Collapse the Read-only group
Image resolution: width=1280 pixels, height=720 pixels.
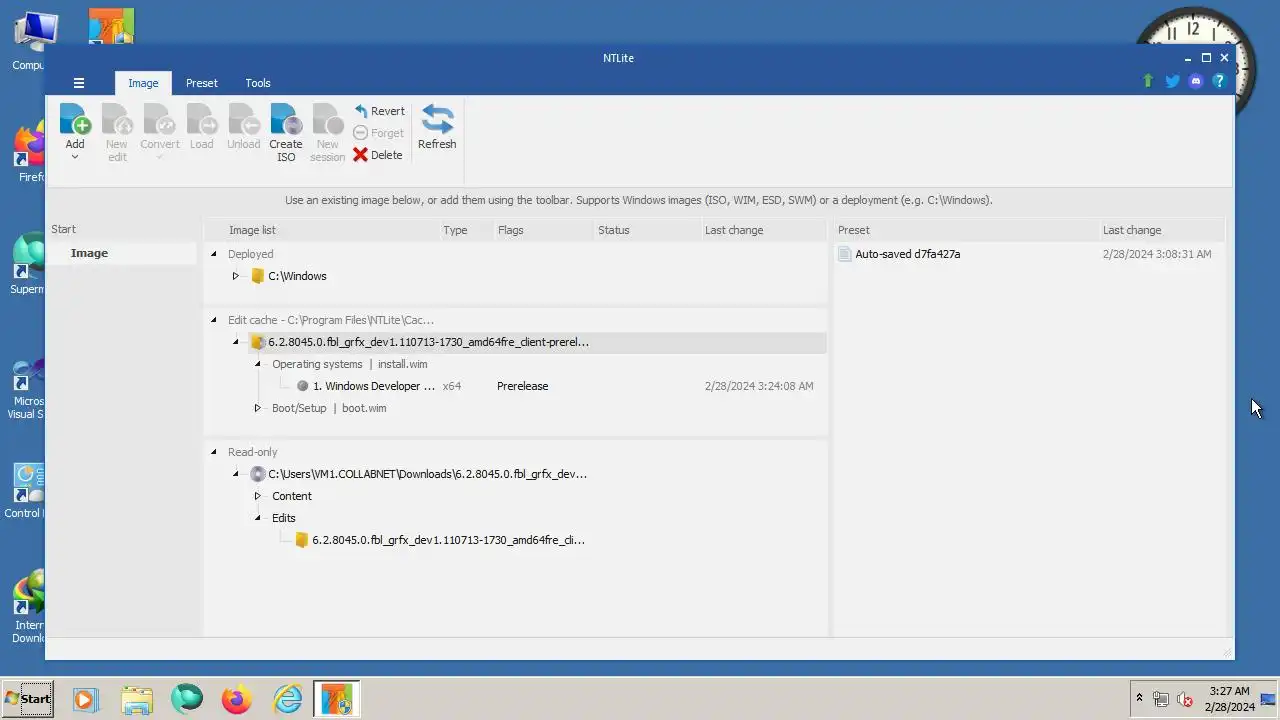[x=213, y=452]
